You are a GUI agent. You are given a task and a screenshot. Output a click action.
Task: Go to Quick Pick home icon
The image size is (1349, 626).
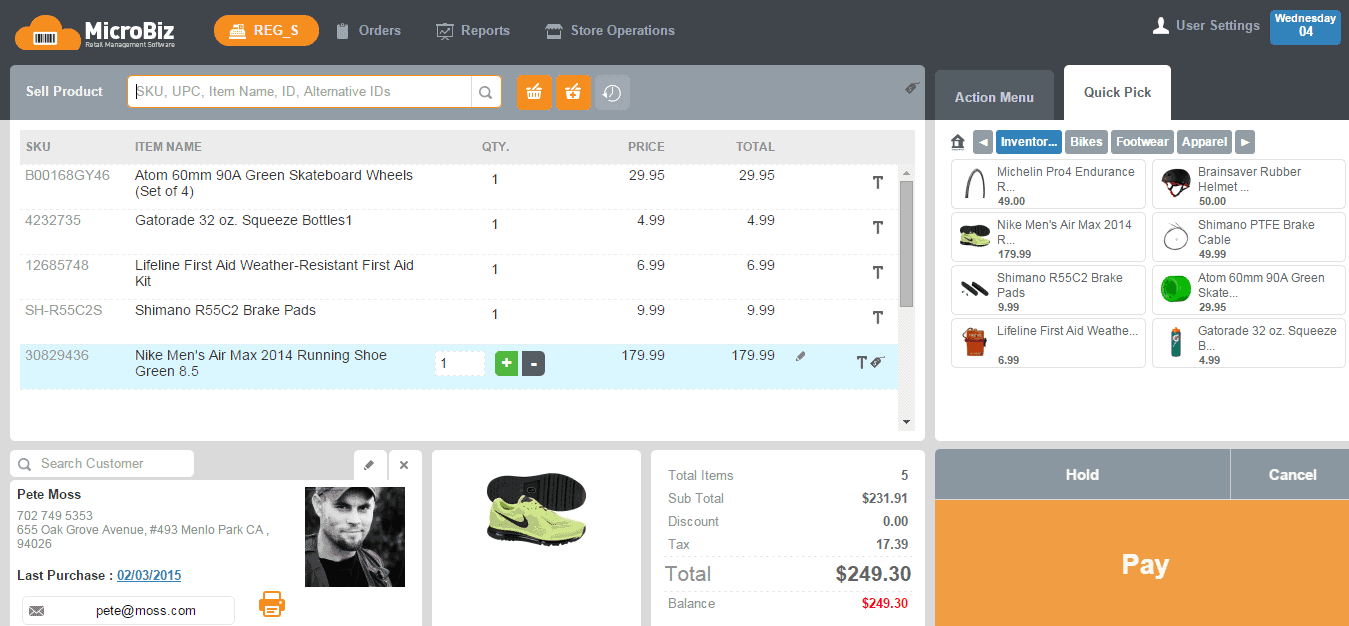[958, 142]
